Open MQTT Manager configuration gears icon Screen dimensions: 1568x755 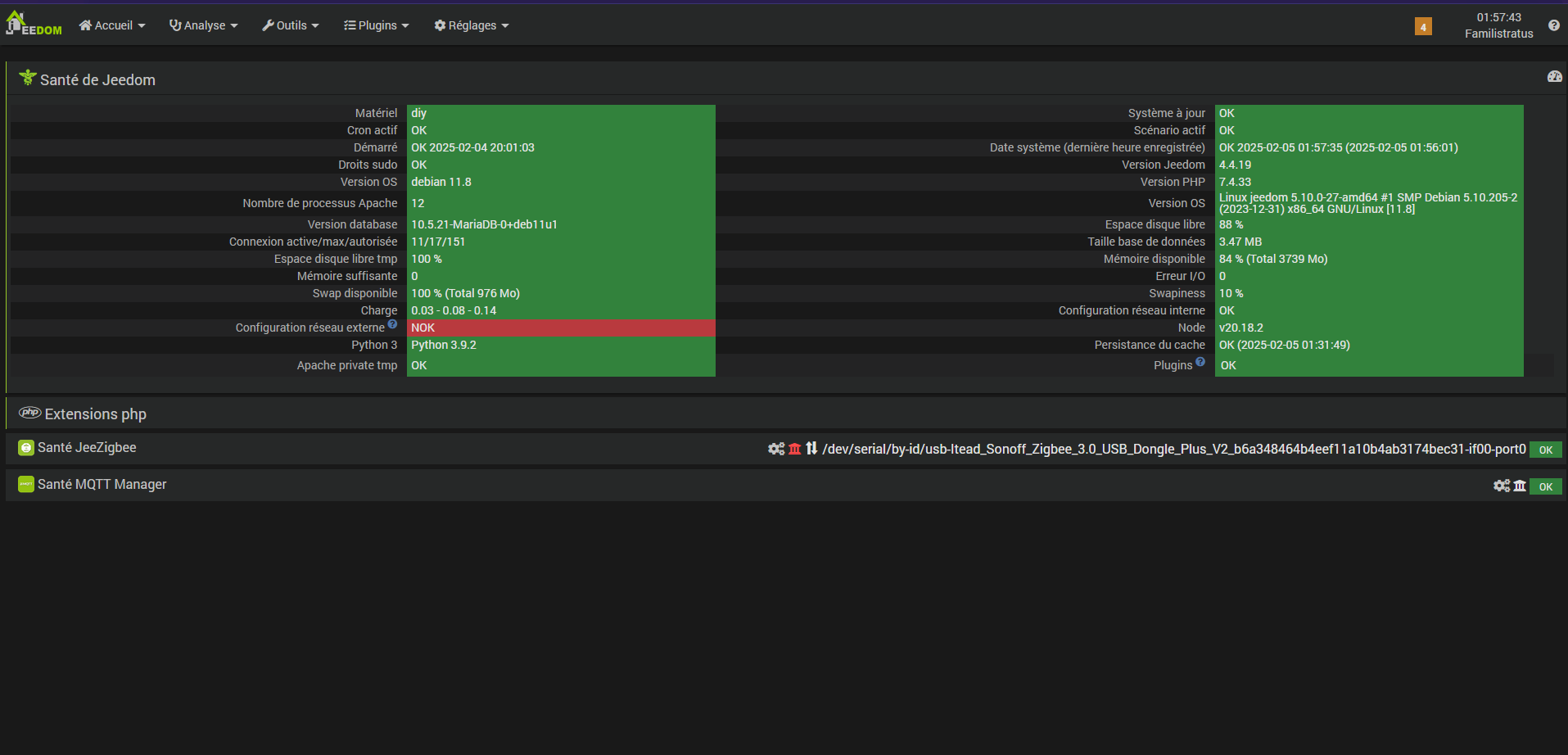[x=1502, y=486]
